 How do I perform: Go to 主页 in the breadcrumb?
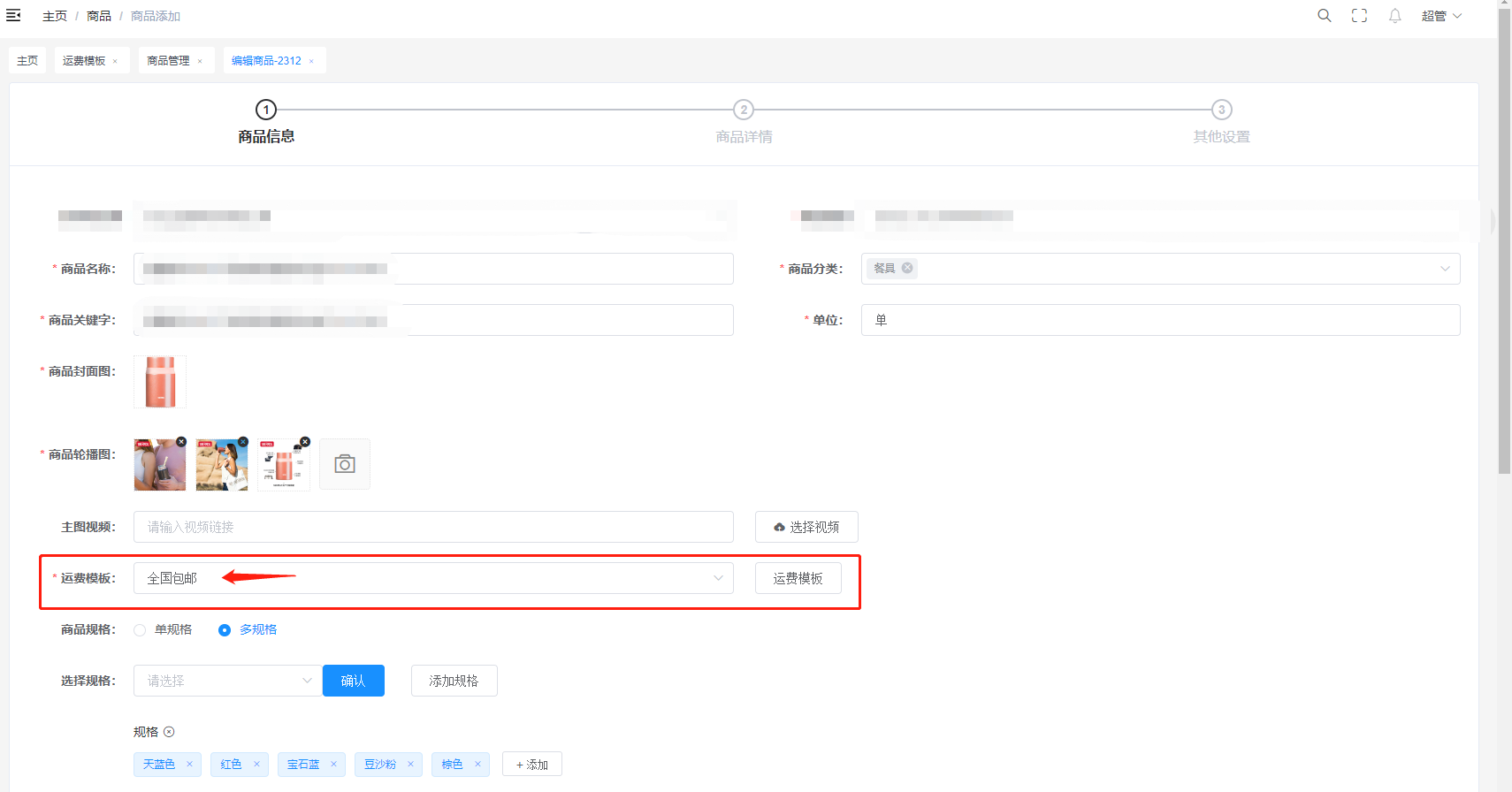pyautogui.click(x=55, y=16)
